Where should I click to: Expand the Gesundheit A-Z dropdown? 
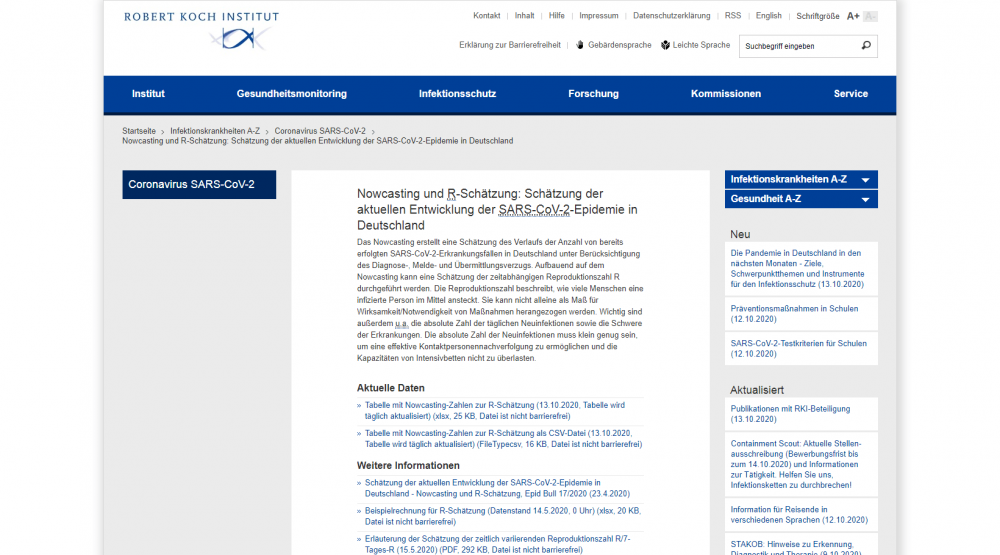(801, 199)
